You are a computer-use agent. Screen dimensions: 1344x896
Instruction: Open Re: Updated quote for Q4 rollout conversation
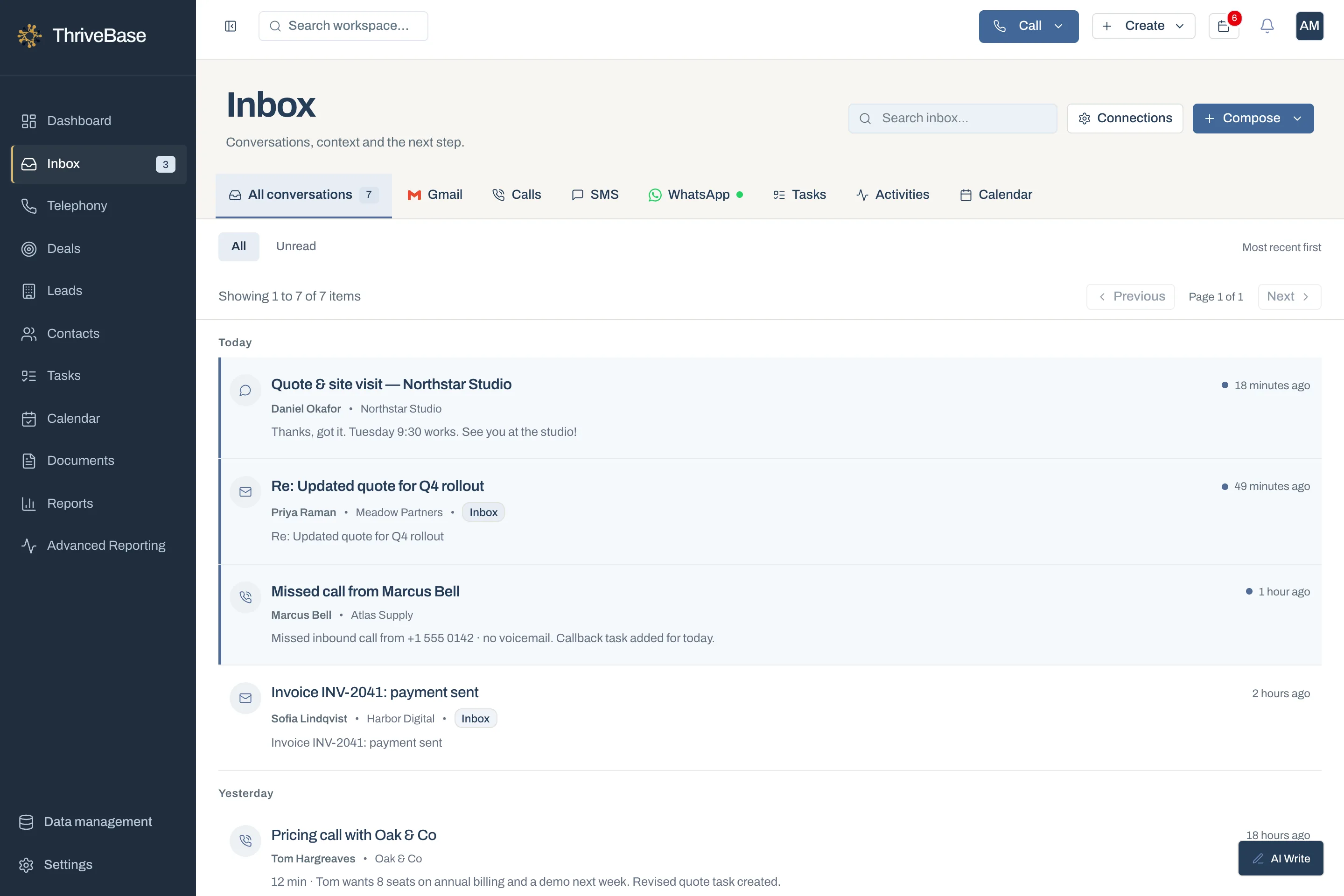point(770,511)
